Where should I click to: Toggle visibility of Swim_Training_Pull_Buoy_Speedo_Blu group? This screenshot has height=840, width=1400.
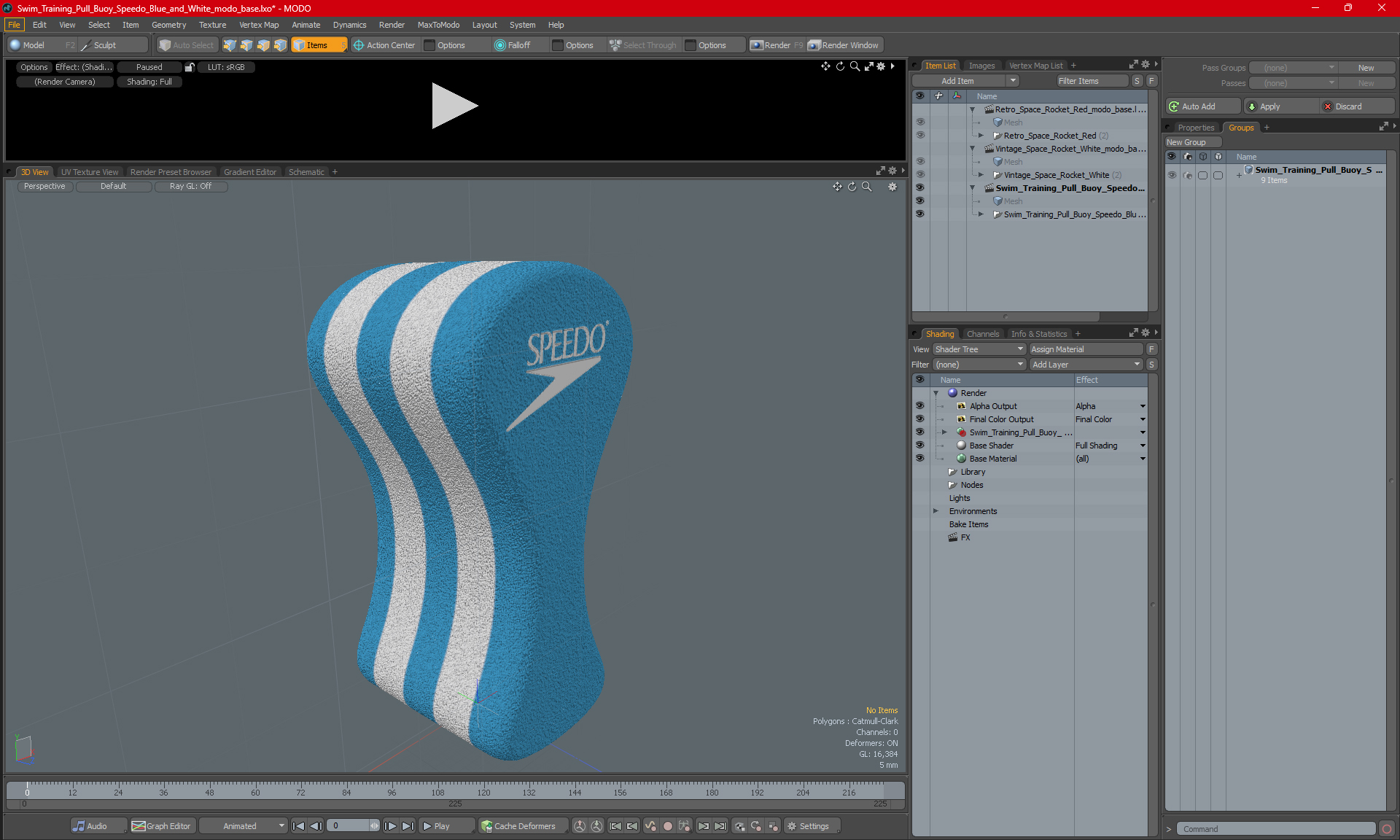920,214
